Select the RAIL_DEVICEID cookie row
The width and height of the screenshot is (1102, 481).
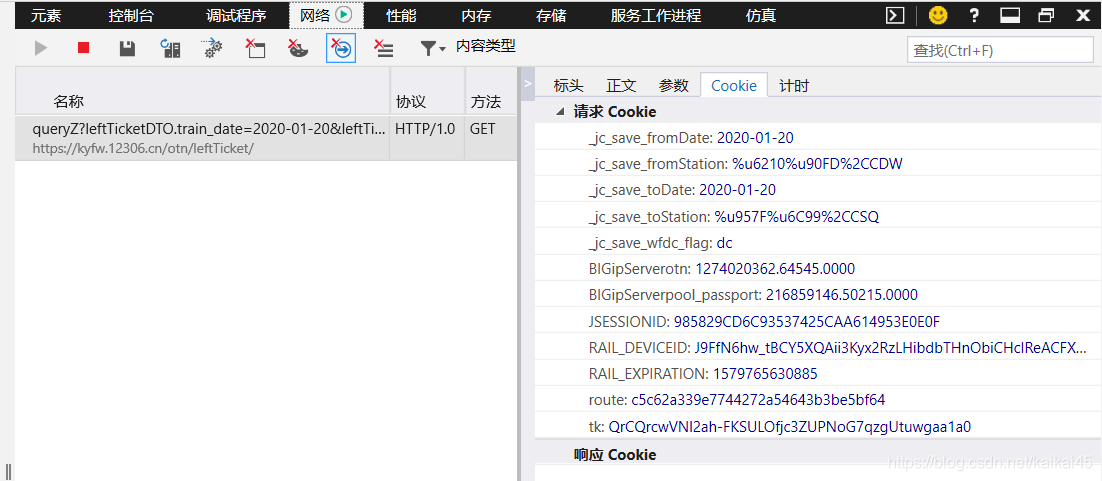point(818,347)
